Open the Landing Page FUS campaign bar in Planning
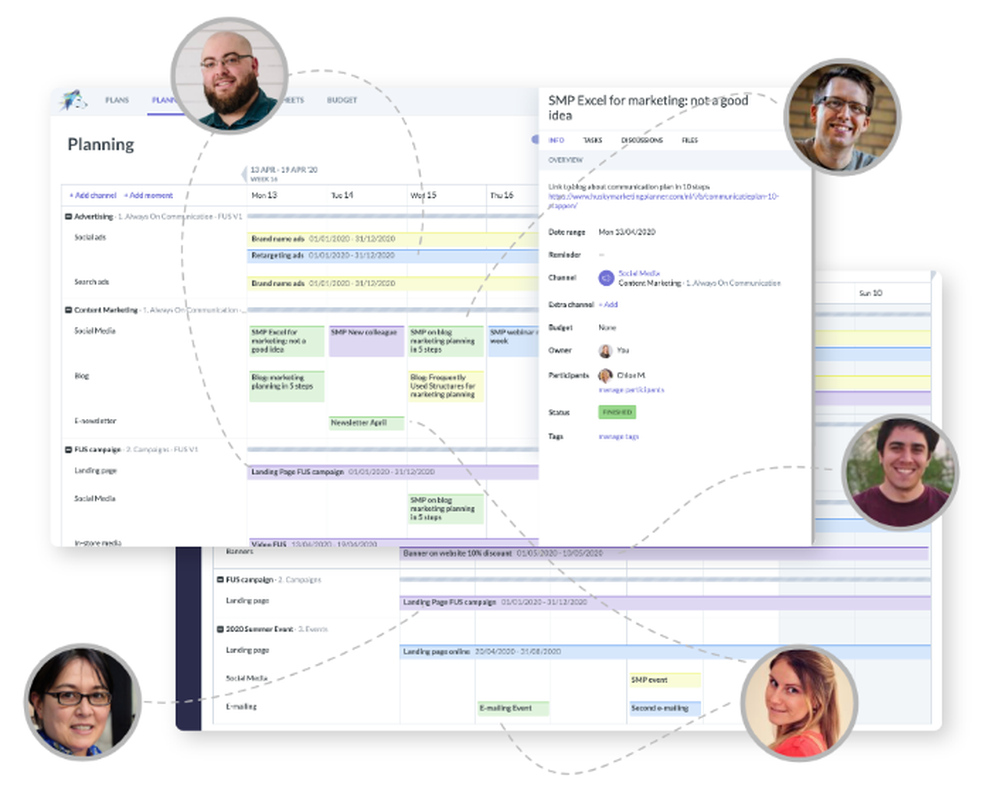 [393, 472]
